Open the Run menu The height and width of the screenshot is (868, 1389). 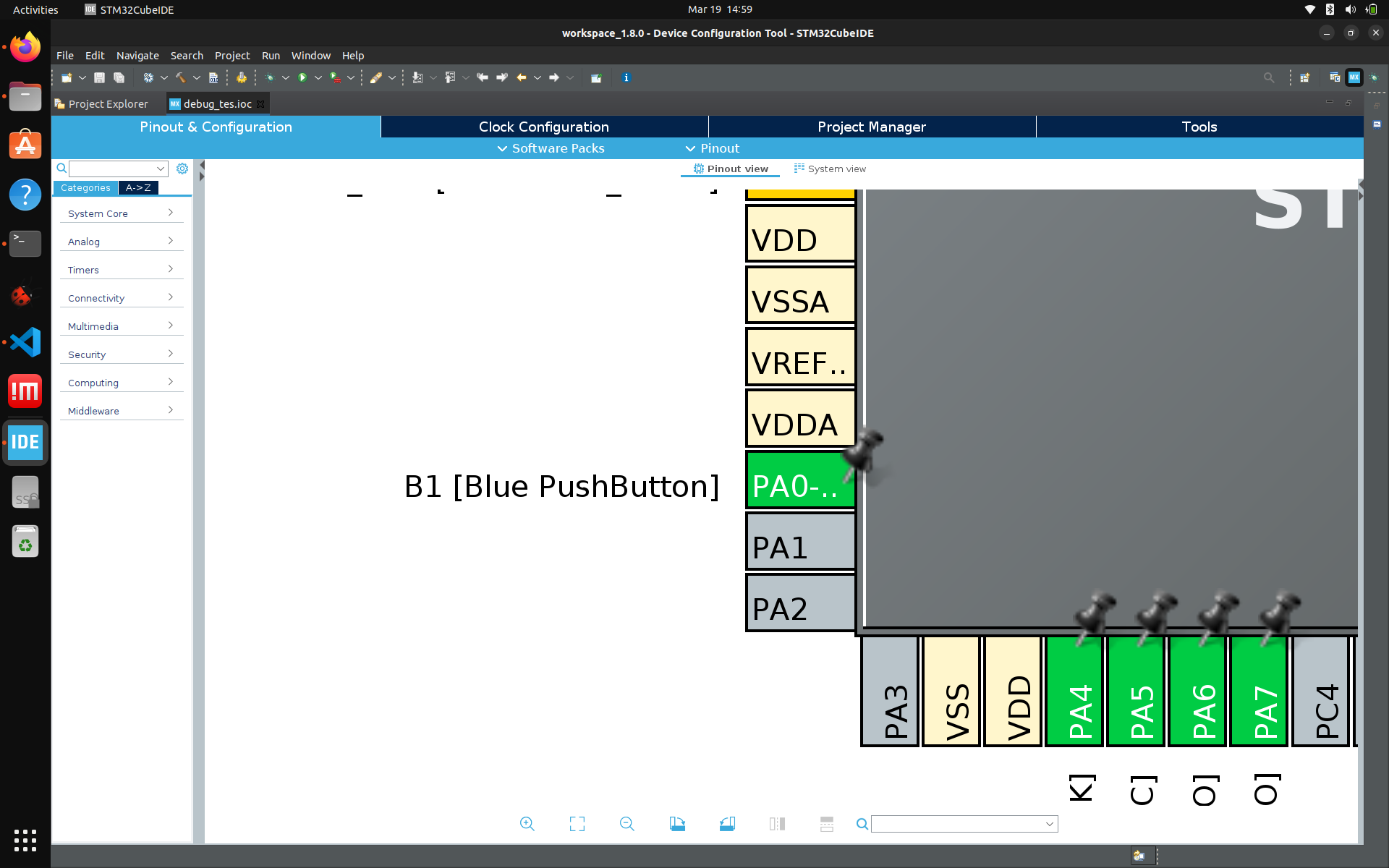click(x=271, y=56)
